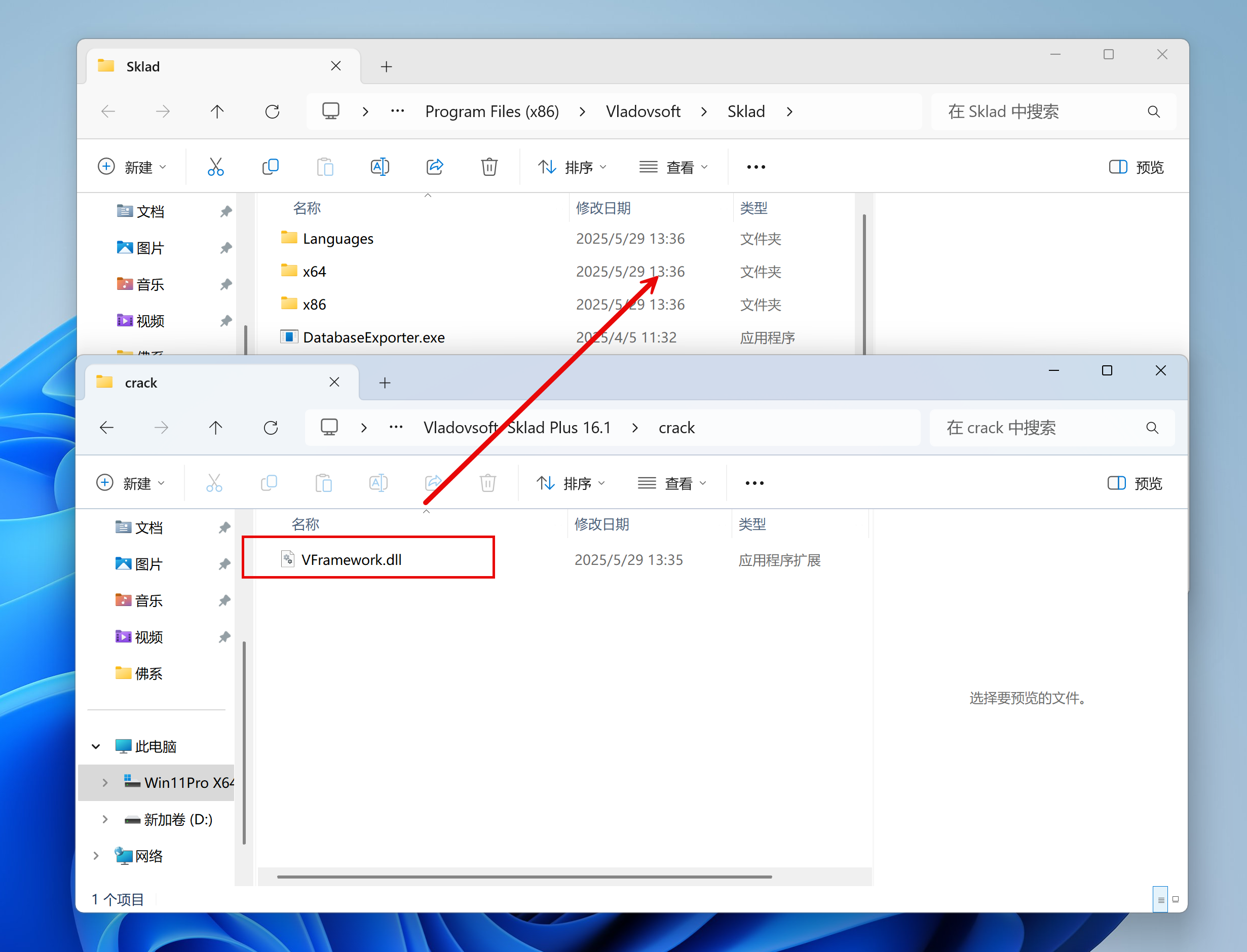
Task: Click the horizontal scrollbar in crack file list
Action: (x=524, y=877)
